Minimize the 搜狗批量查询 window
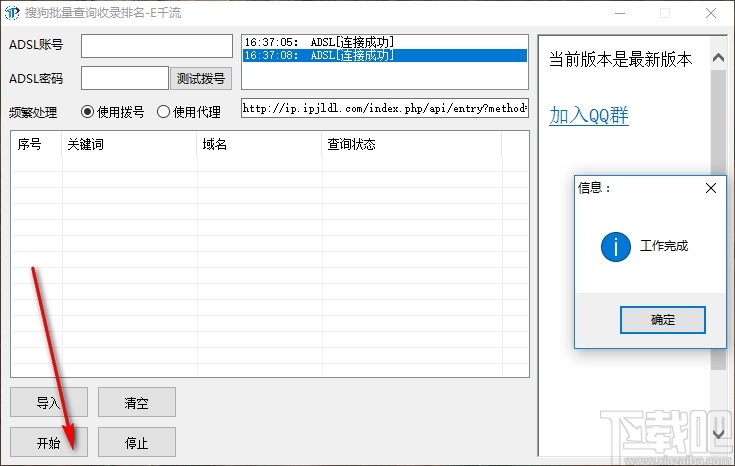 pyautogui.click(x=620, y=13)
